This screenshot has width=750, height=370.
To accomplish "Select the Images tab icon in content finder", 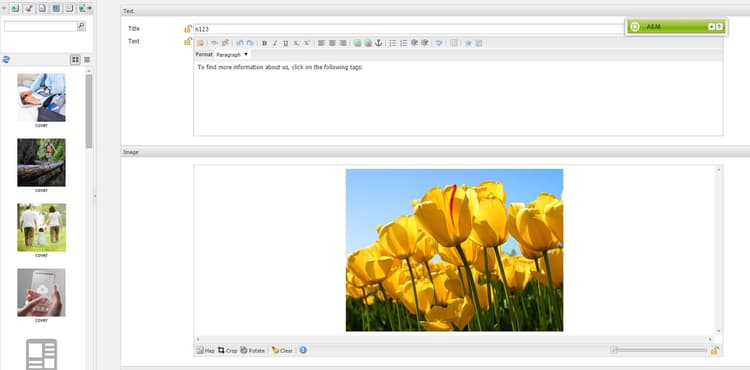I will coord(15,8).
